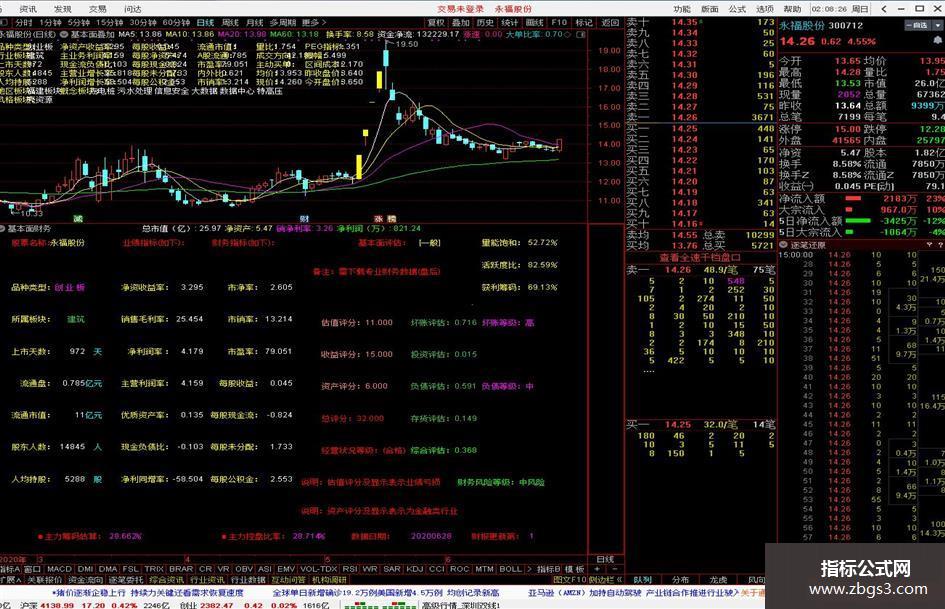Open the 逐笔委托 bottom tab

coord(126,579)
